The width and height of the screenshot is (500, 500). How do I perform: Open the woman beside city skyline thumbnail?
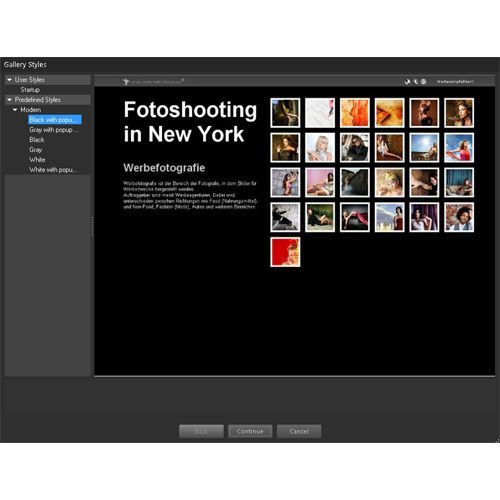pos(389,217)
